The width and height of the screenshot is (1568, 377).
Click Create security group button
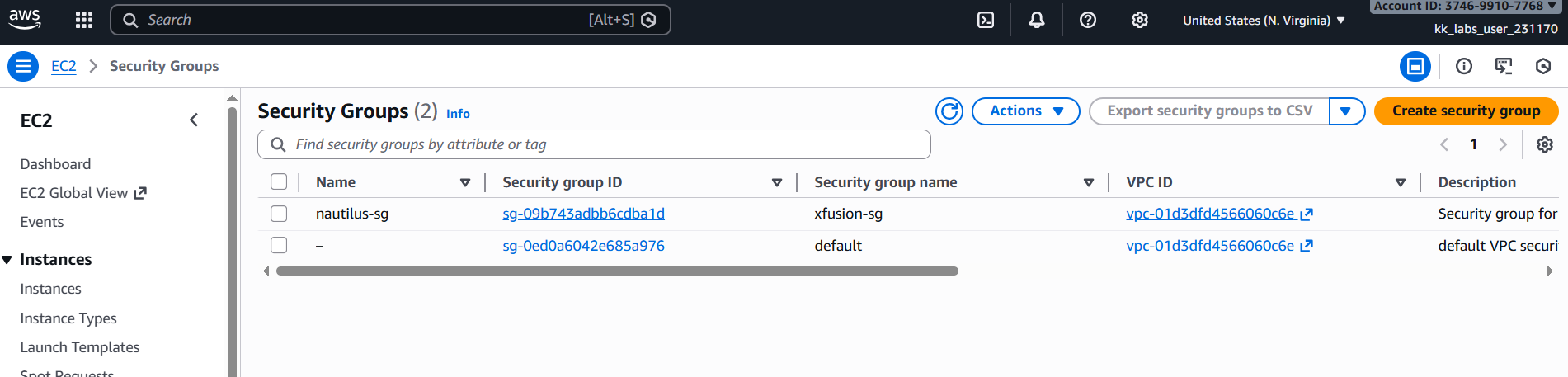coord(1466,111)
